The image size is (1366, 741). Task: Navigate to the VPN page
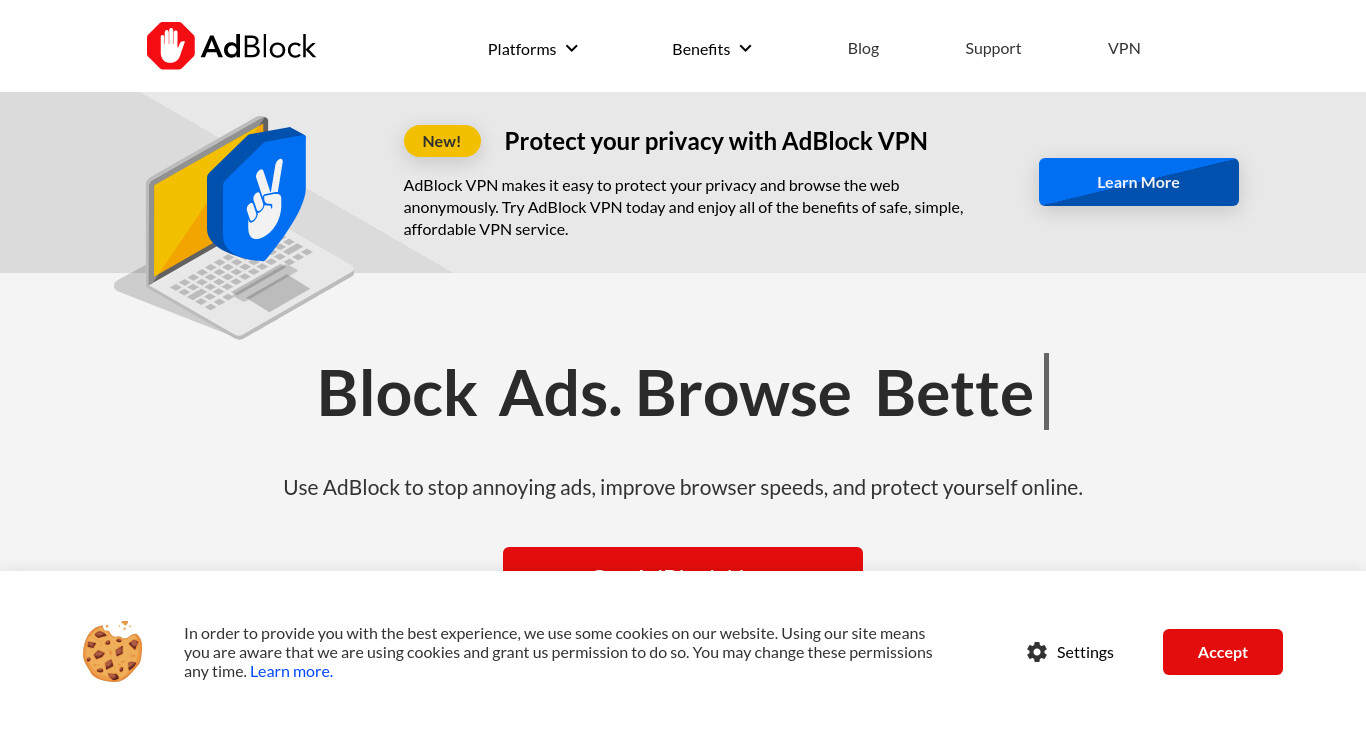[x=1124, y=48]
